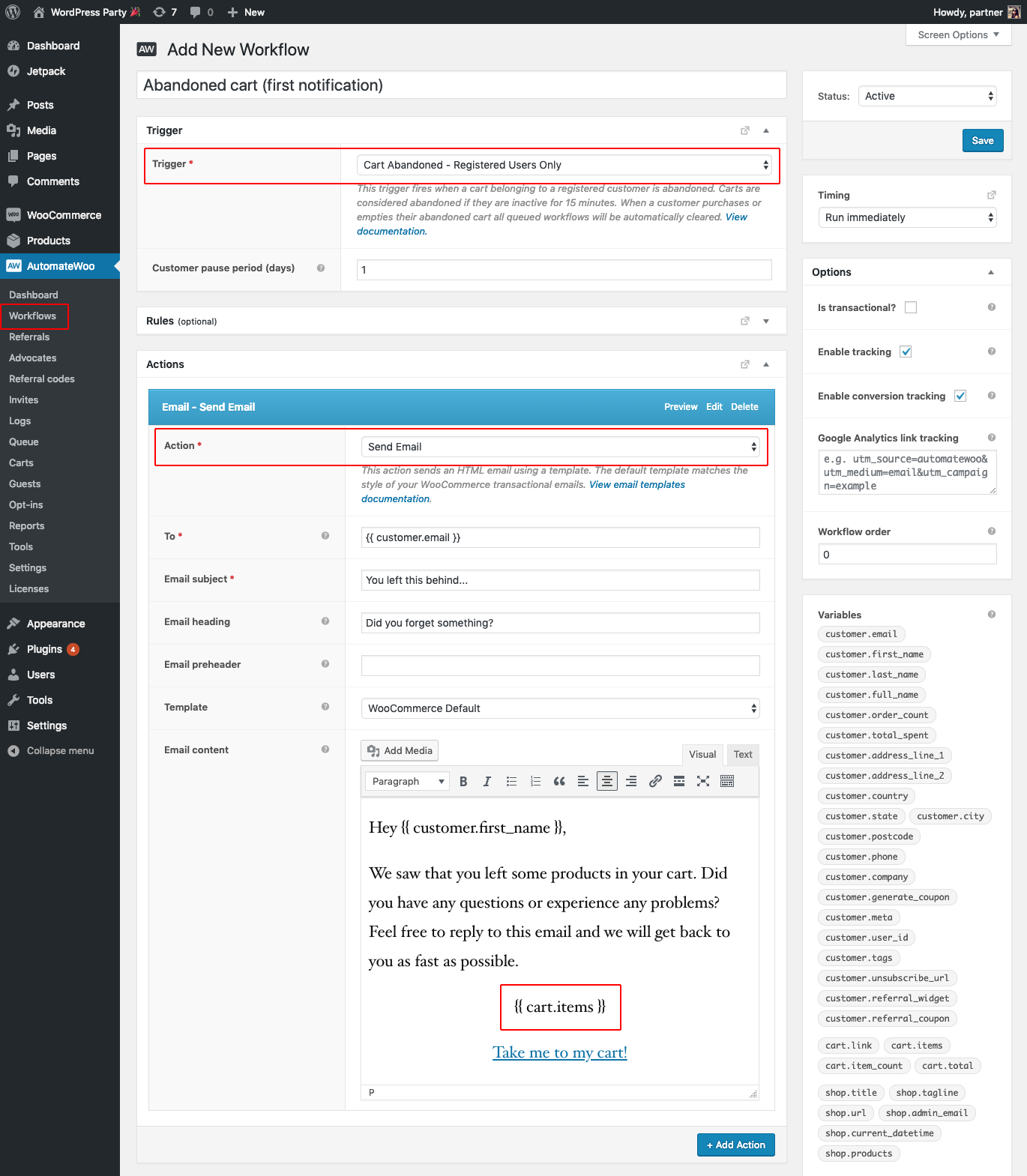Save the workflow
This screenshot has width=1027, height=1176.
[983, 141]
